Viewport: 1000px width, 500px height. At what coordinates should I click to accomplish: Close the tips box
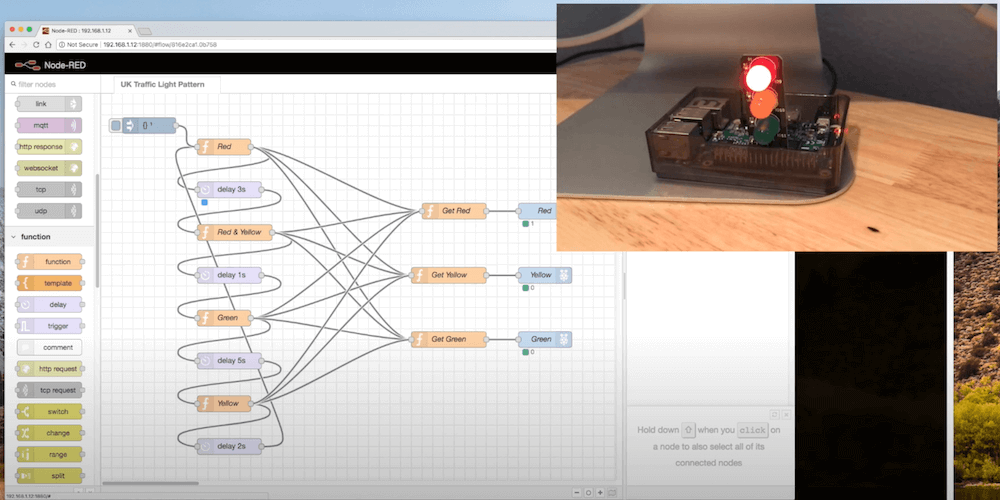coord(786,414)
